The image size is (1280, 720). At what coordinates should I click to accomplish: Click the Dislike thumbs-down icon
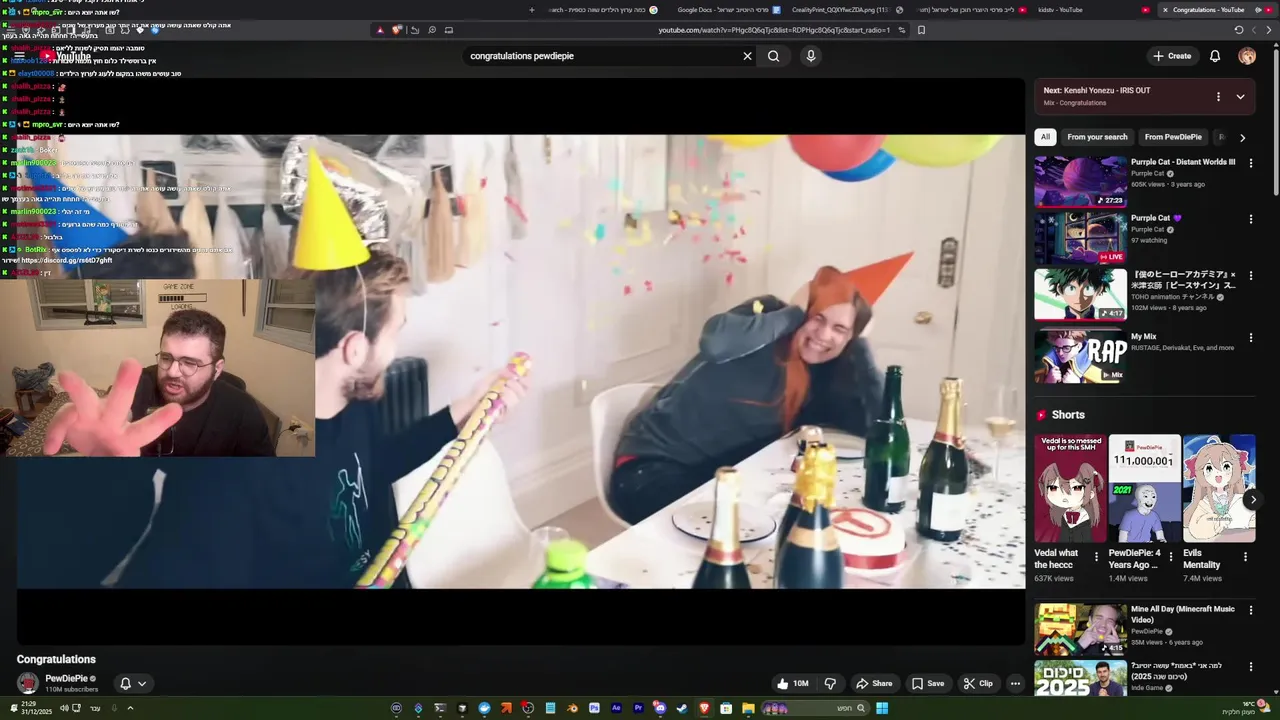tap(830, 684)
